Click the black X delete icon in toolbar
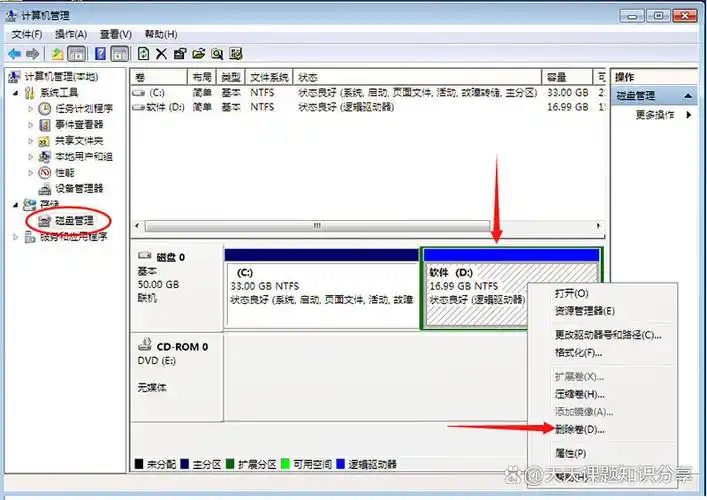Screen dimensions: 707x500 tap(163, 53)
